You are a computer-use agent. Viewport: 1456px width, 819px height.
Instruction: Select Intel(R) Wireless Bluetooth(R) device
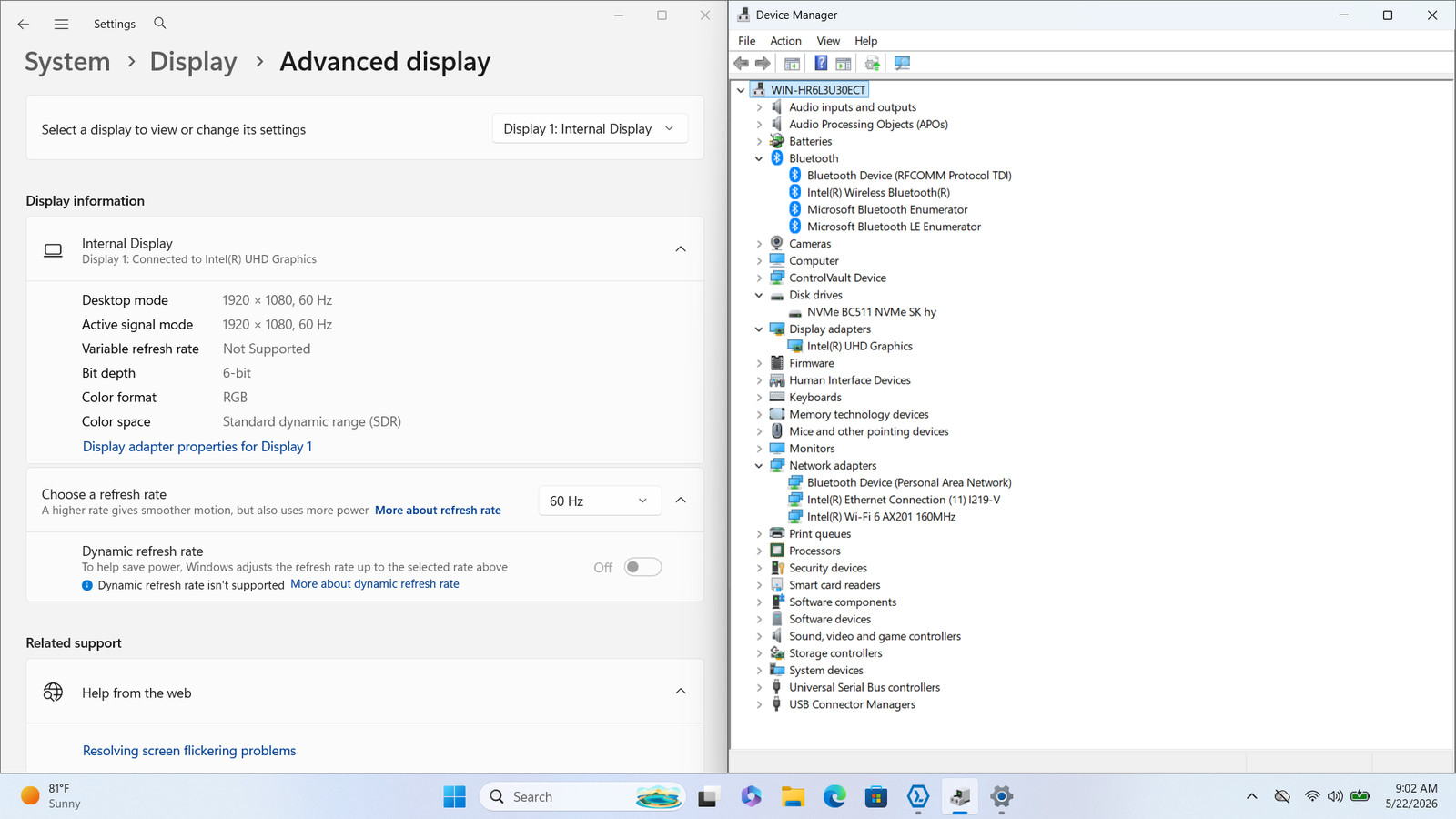pyautogui.click(x=878, y=192)
